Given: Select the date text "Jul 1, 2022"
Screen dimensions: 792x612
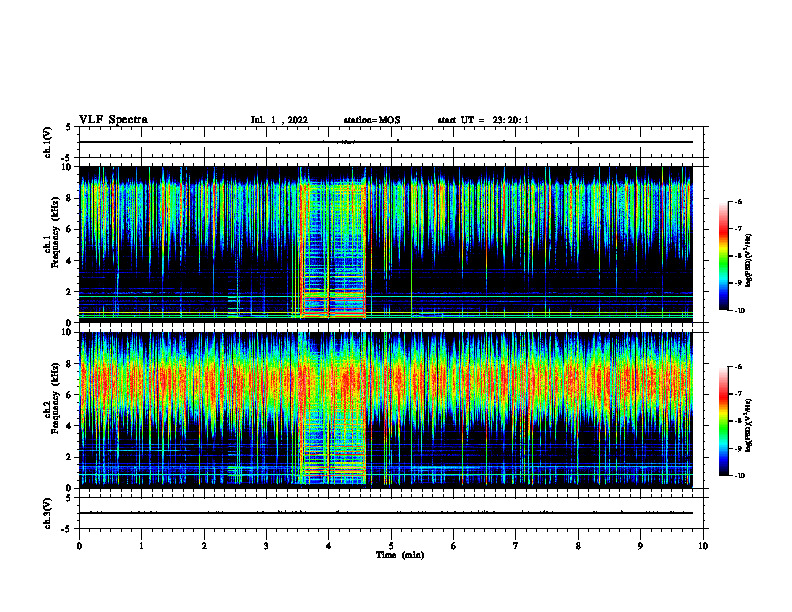Looking at the screenshot, I should 279,120.
